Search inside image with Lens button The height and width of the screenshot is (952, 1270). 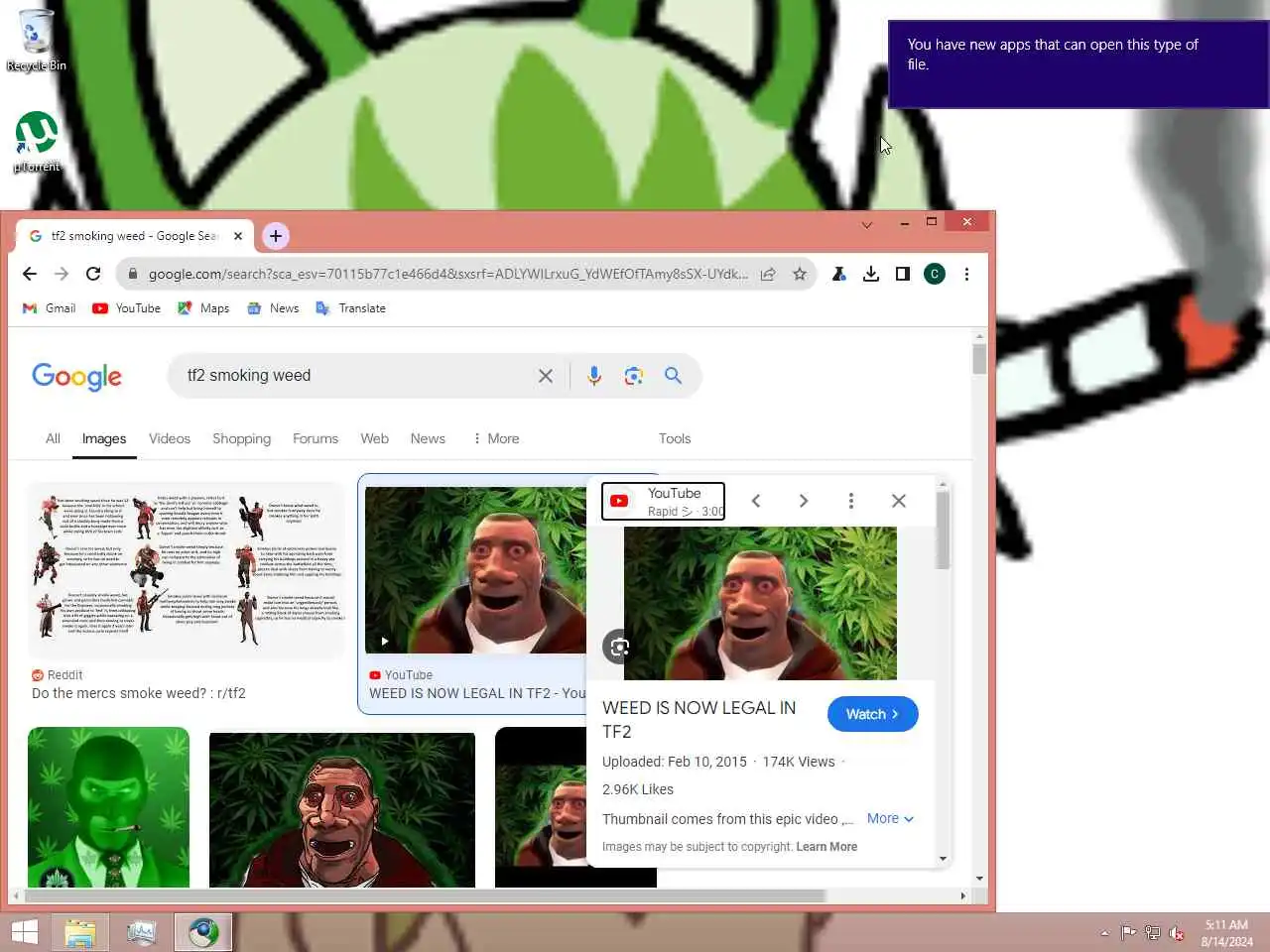[x=619, y=648]
